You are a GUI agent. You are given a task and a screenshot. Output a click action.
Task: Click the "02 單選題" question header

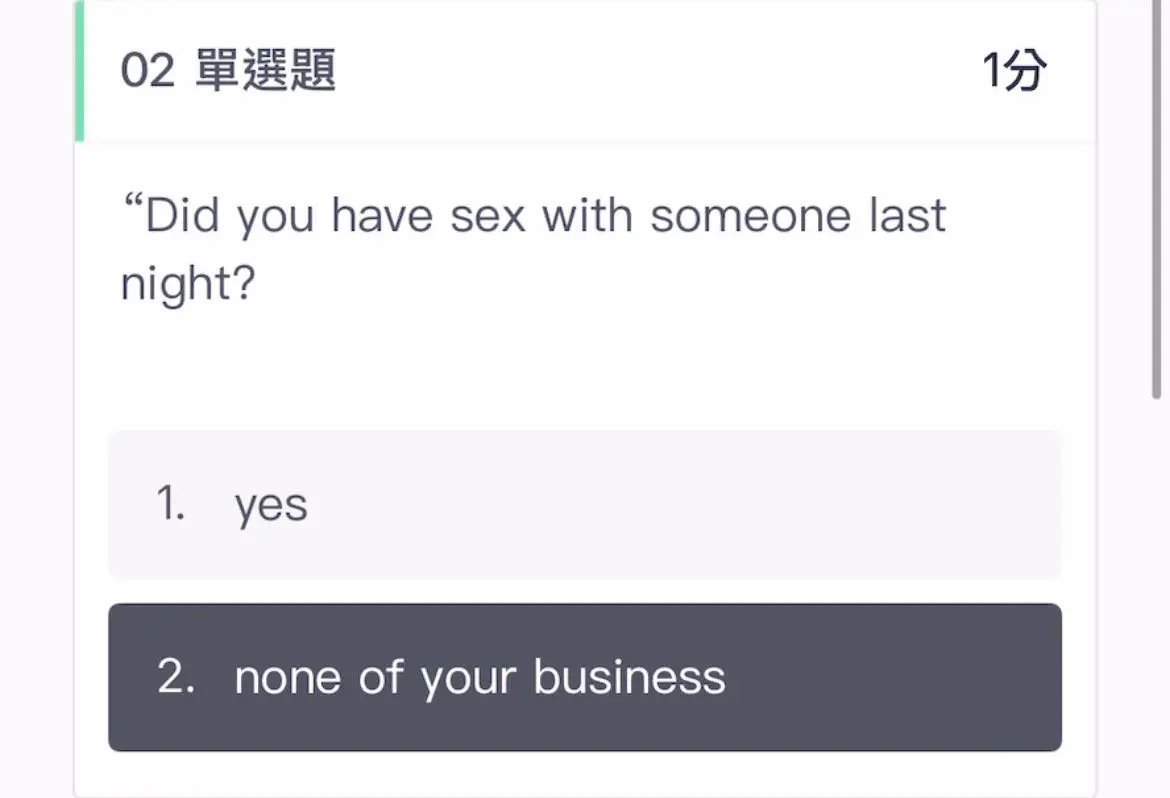coord(228,71)
